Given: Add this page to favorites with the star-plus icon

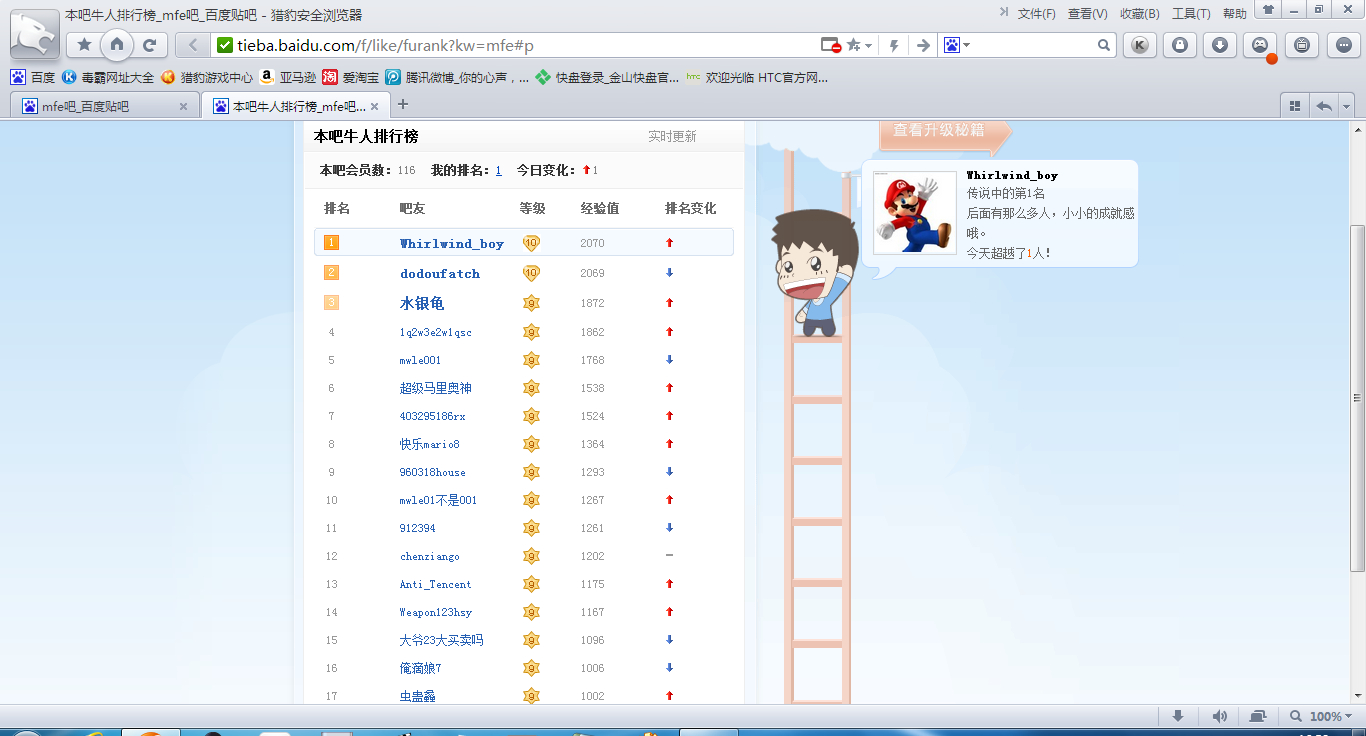Looking at the screenshot, I should 854,45.
